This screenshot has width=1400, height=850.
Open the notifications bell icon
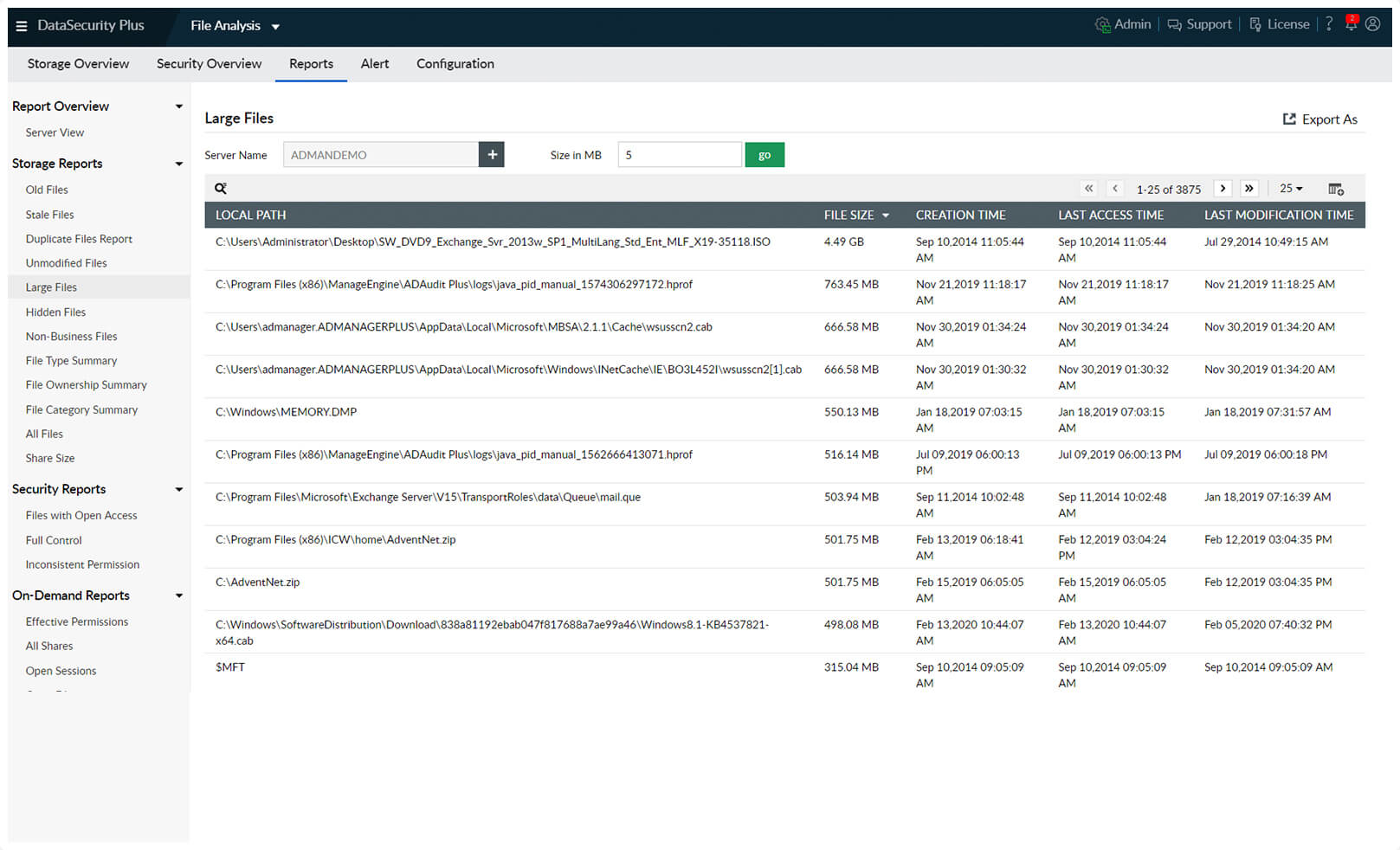[1351, 24]
